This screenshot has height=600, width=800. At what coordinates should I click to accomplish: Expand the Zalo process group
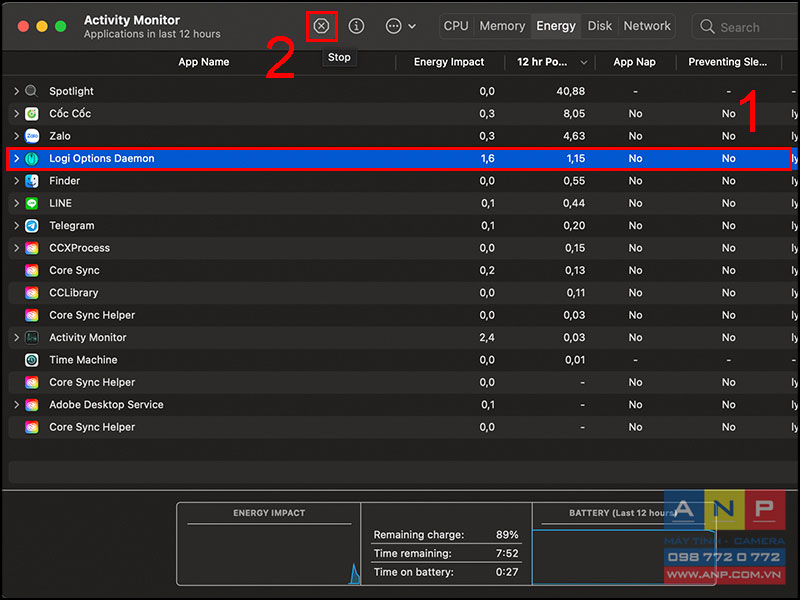(16, 136)
